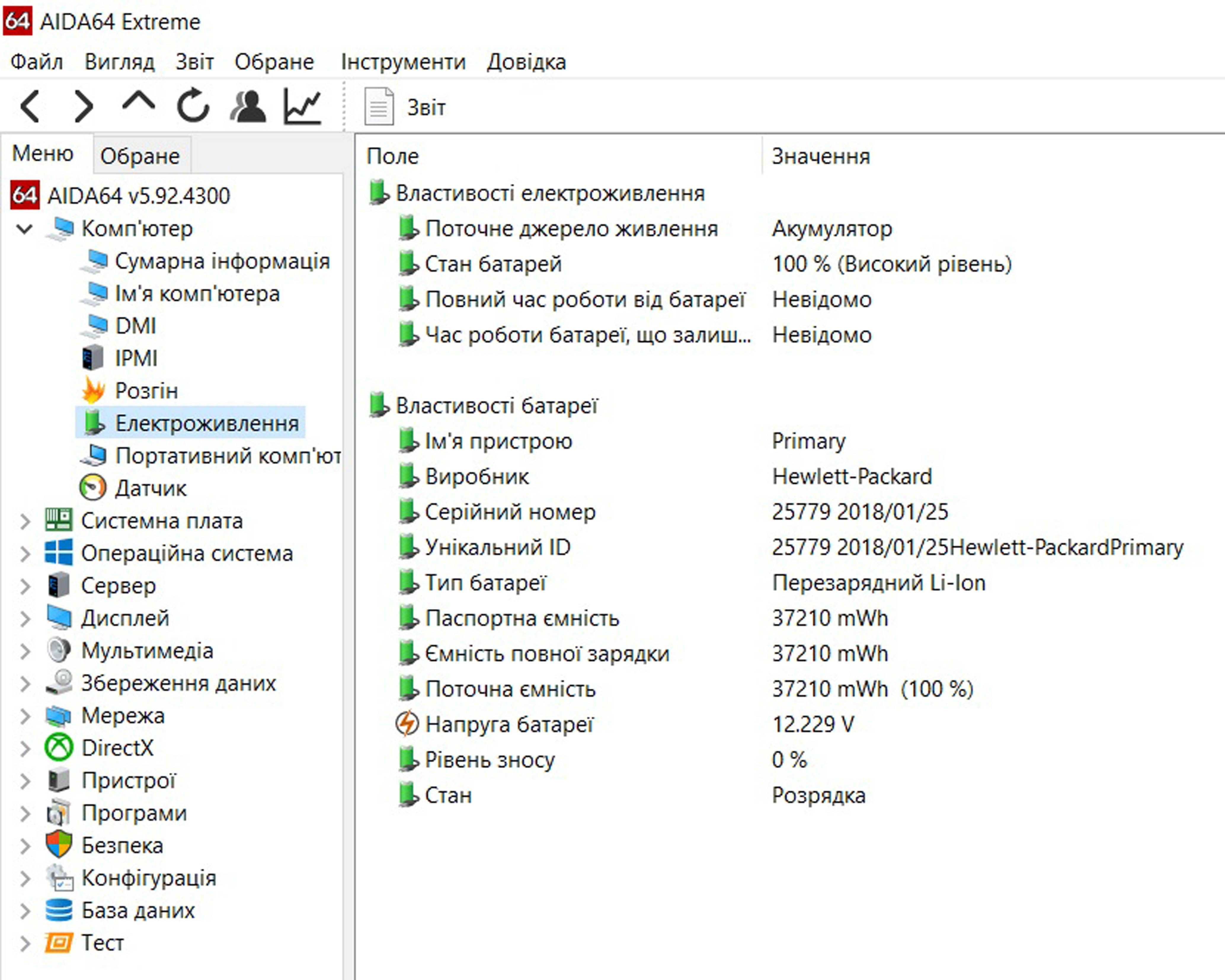Click the battery icon beside Електроживлення
Viewport: 1225px width, 980px height.
(x=94, y=423)
